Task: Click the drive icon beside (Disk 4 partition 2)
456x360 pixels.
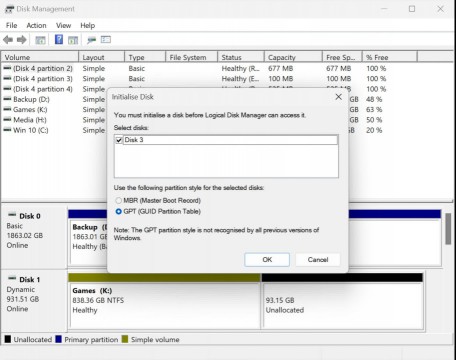Action: click(x=7, y=68)
